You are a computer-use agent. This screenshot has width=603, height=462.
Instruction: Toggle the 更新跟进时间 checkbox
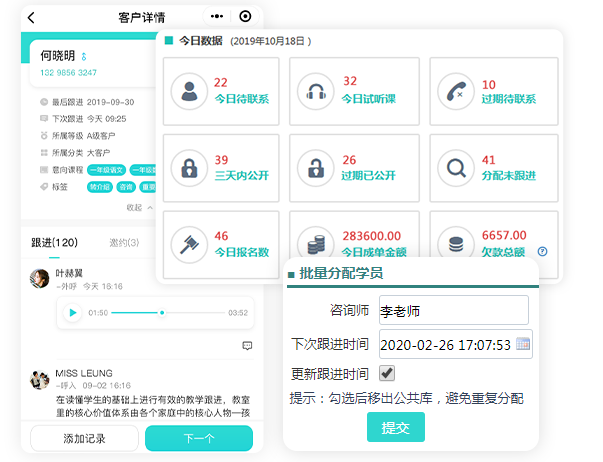click(387, 373)
